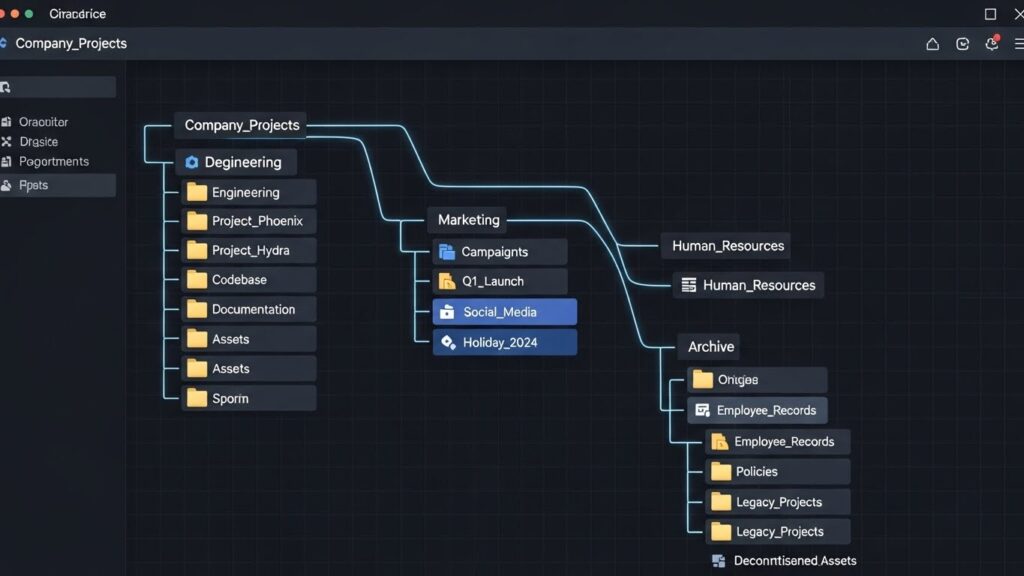
Task: Open the hamburger menu in the header
Action: [1017, 44]
